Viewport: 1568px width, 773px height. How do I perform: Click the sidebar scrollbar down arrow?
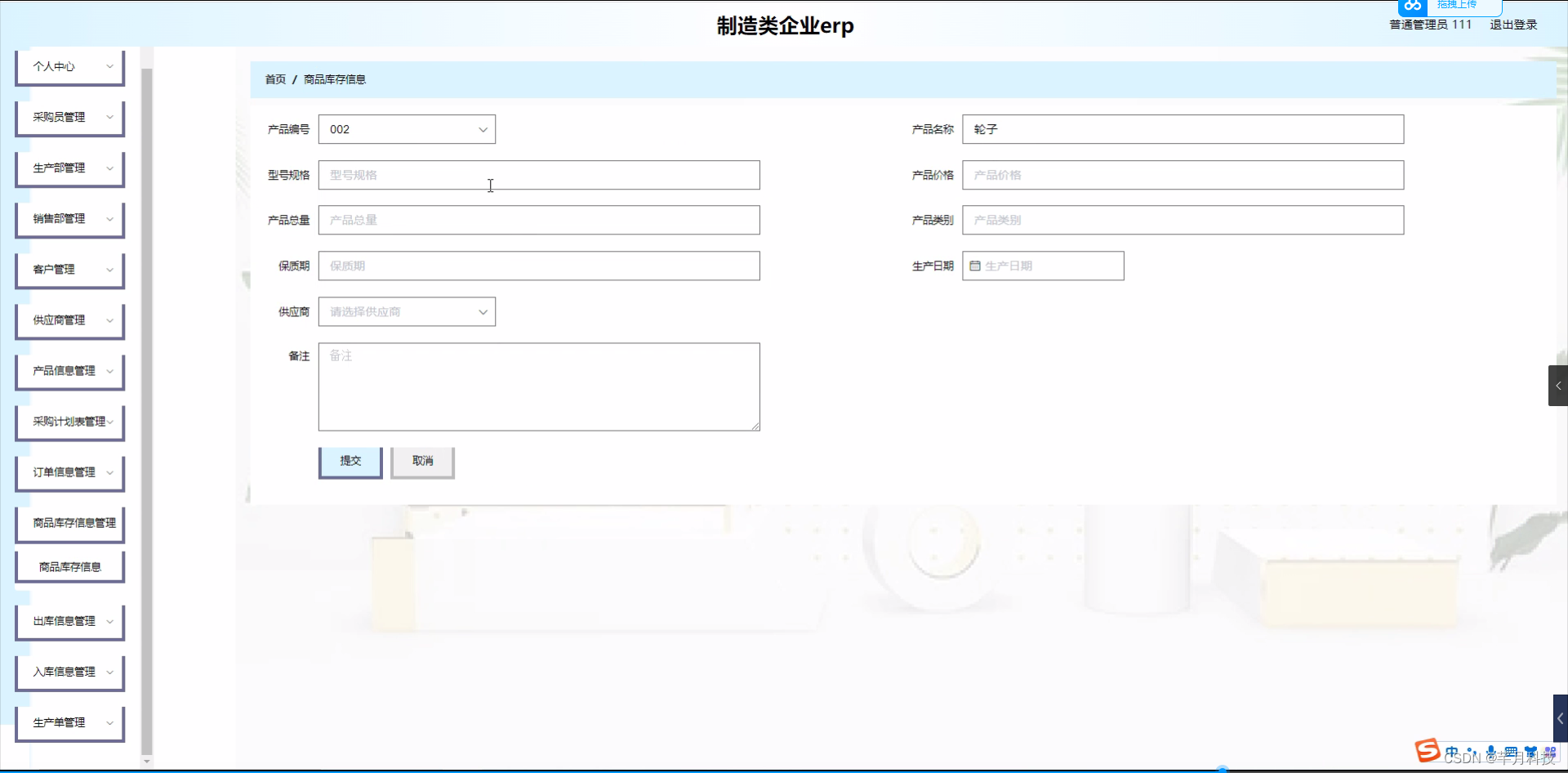[x=146, y=761]
